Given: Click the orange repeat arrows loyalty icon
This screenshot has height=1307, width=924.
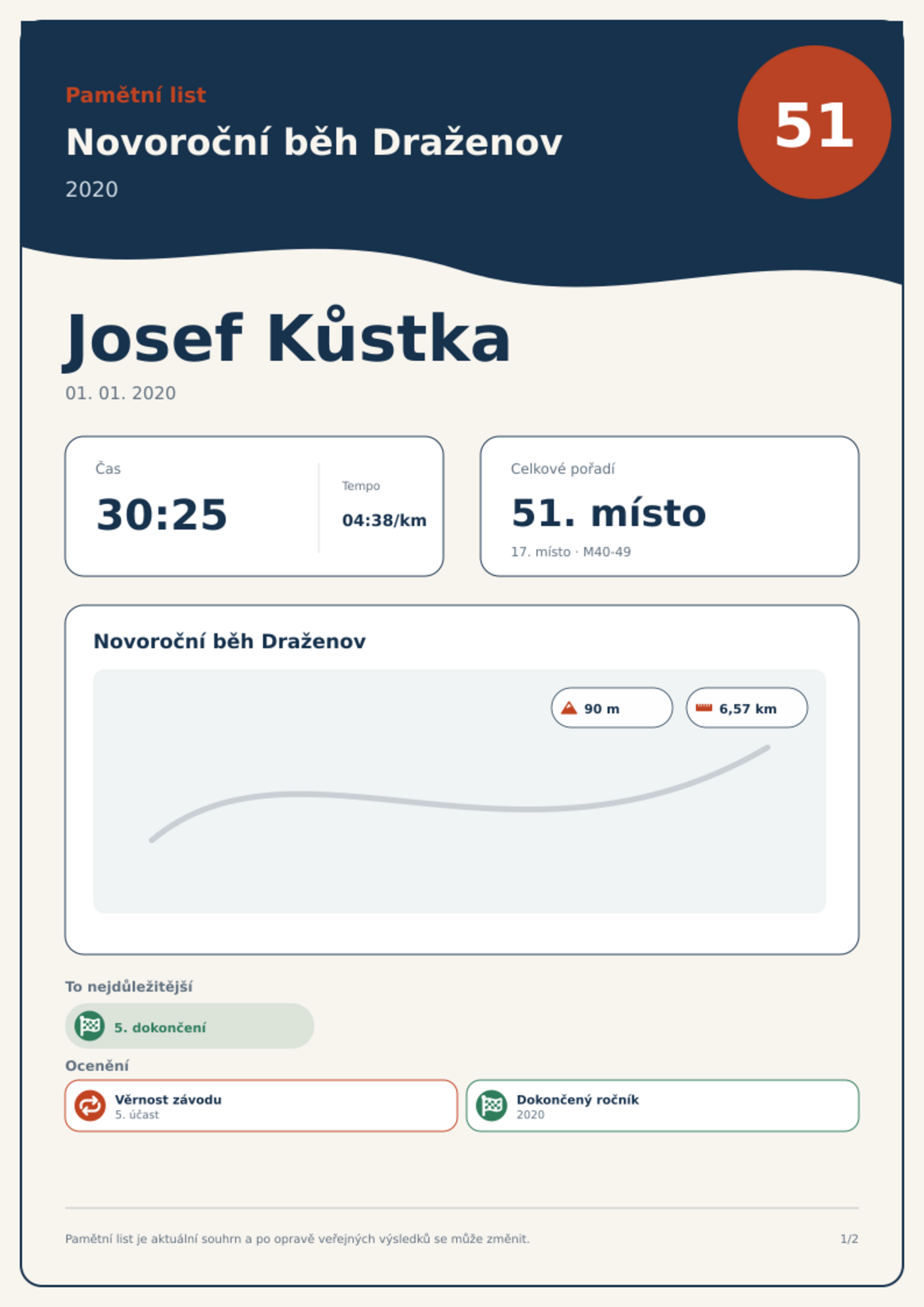Looking at the screenshot, I should coord(90,1106).
